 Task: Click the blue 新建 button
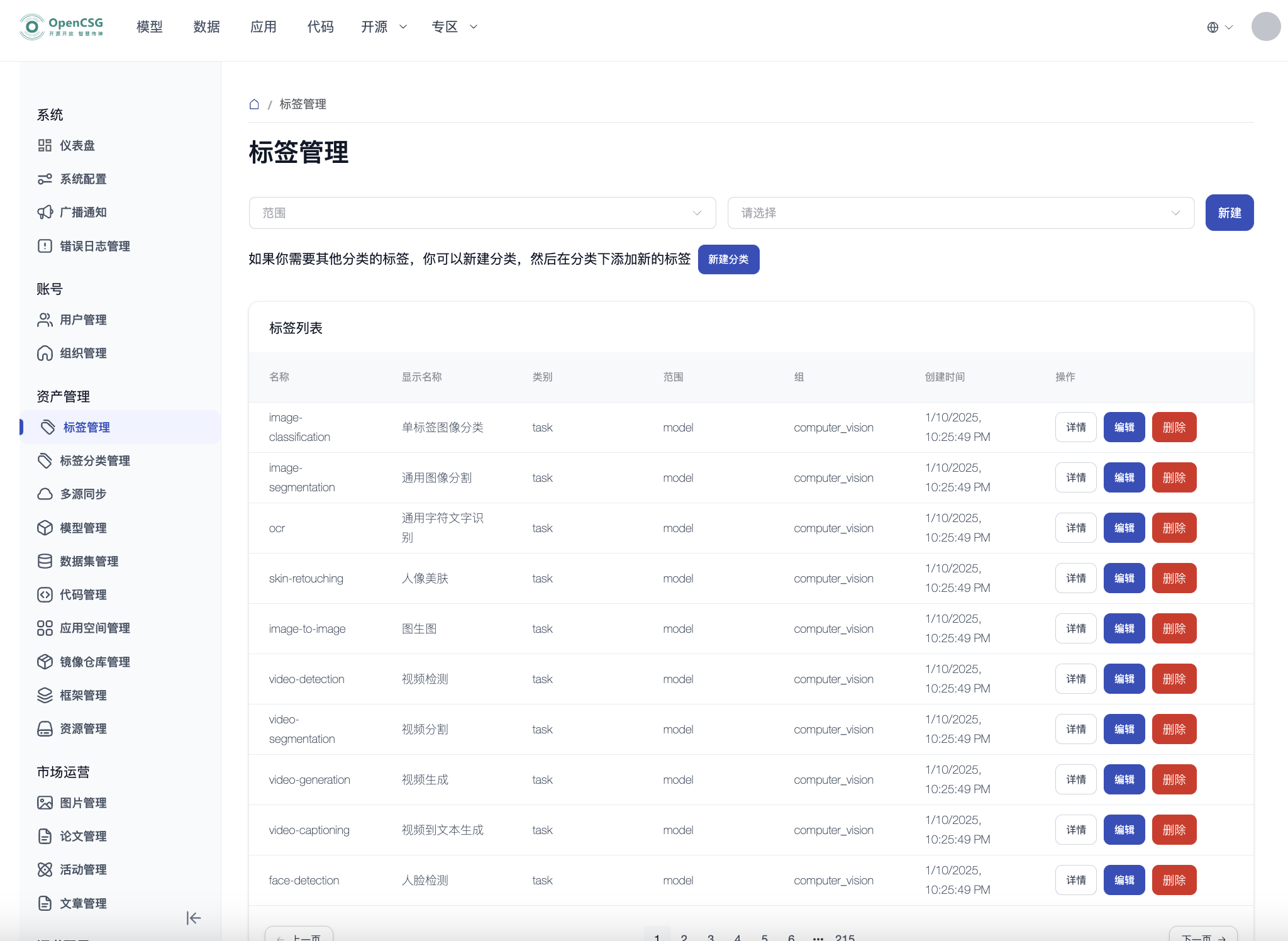pyautogui.click(x=1229, y=213)
